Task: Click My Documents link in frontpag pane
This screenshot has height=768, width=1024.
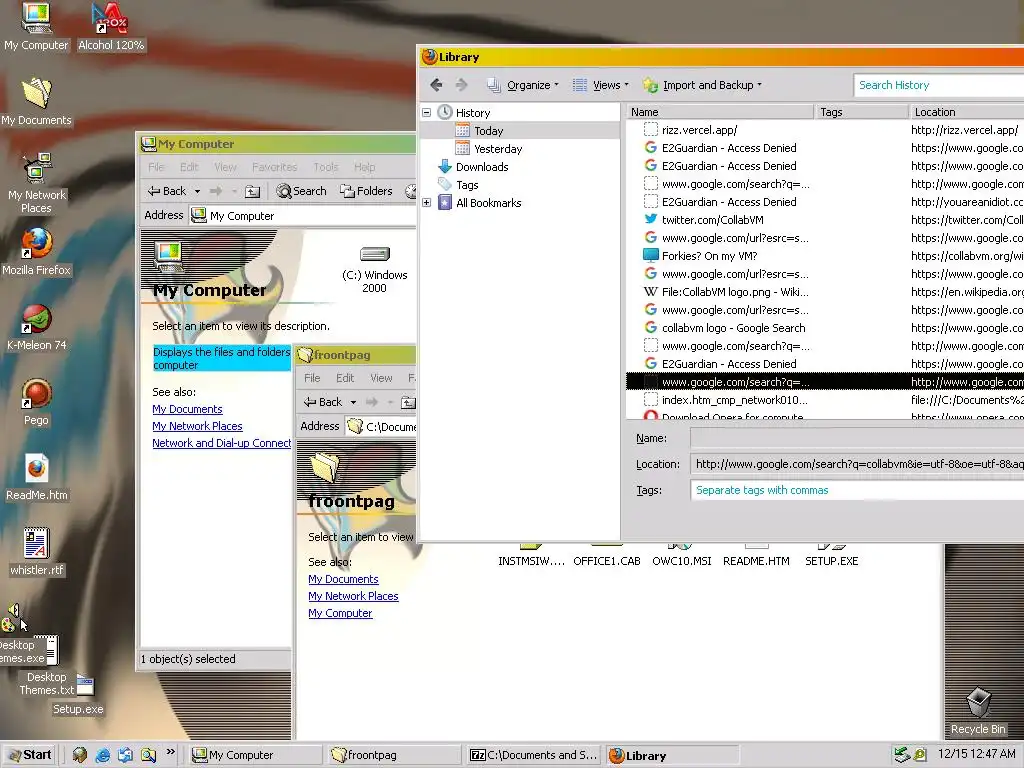Action: [344, 579]
